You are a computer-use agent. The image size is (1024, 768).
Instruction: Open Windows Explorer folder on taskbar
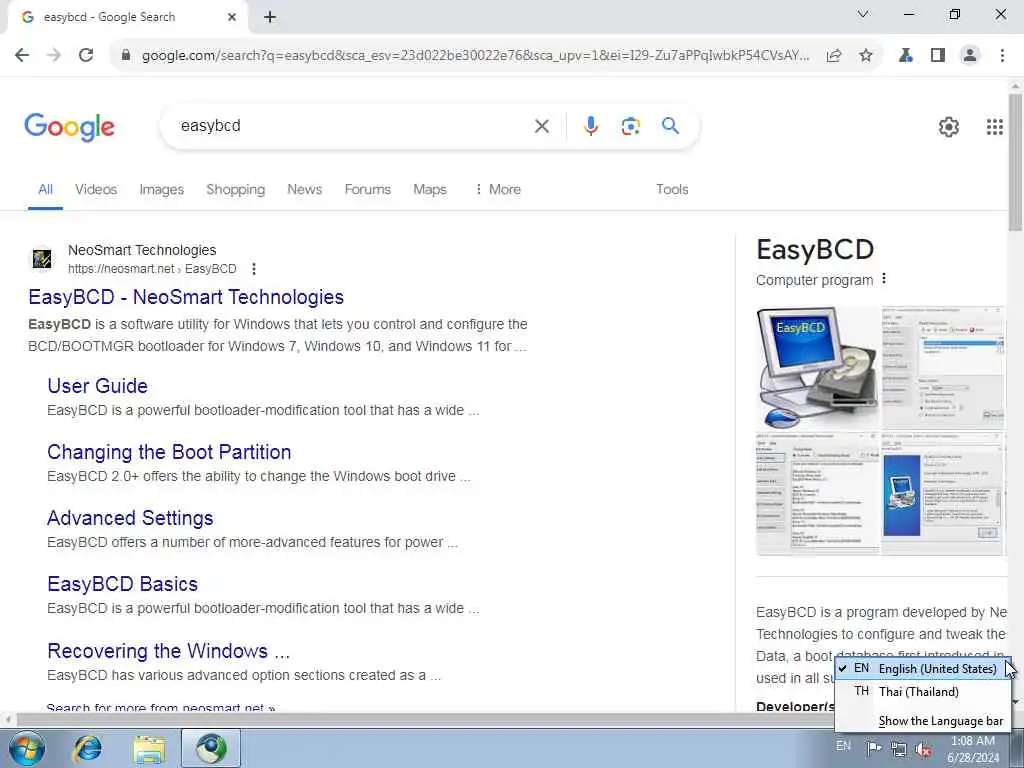(150, 749)
